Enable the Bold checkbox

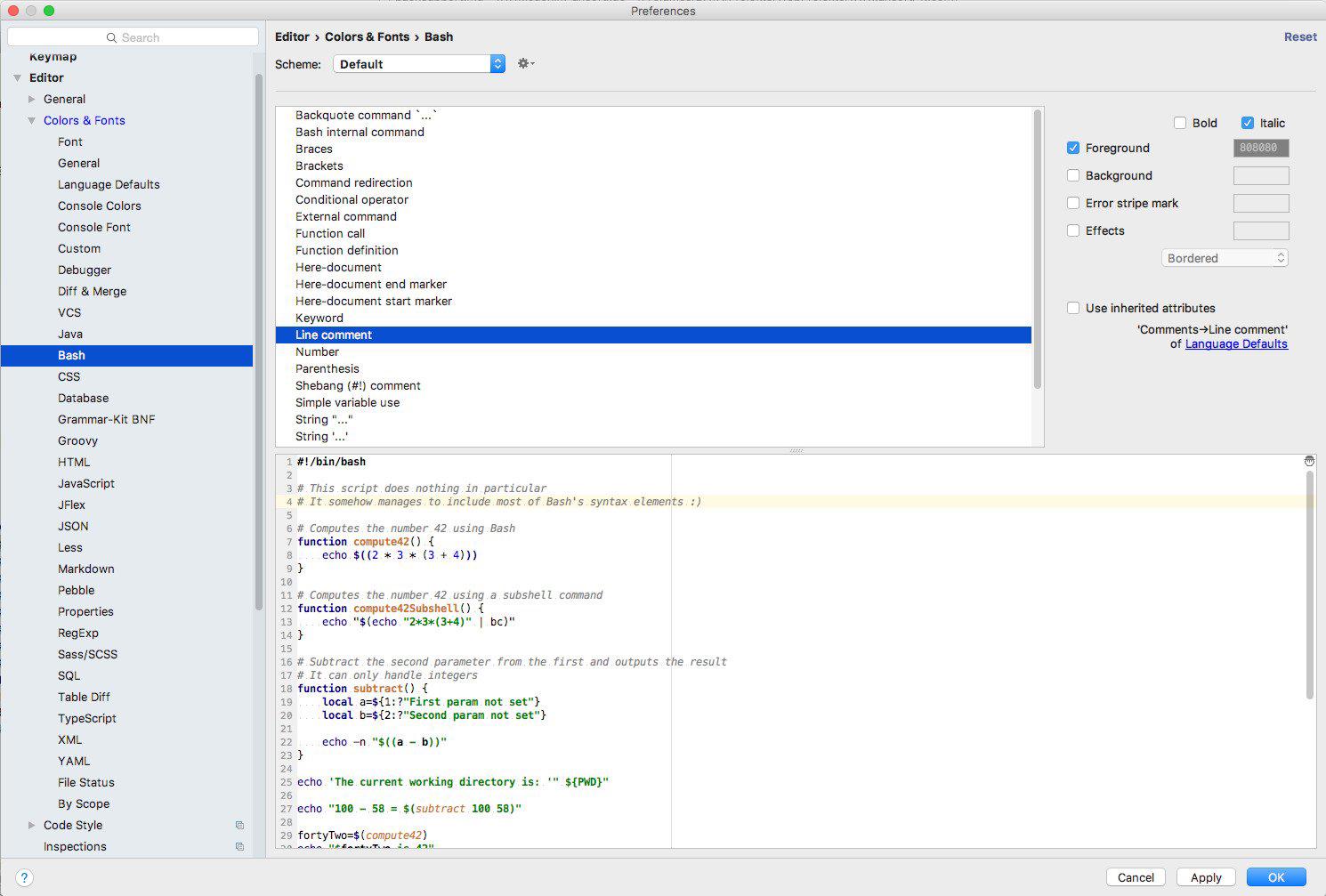[x=1180, y=123]
